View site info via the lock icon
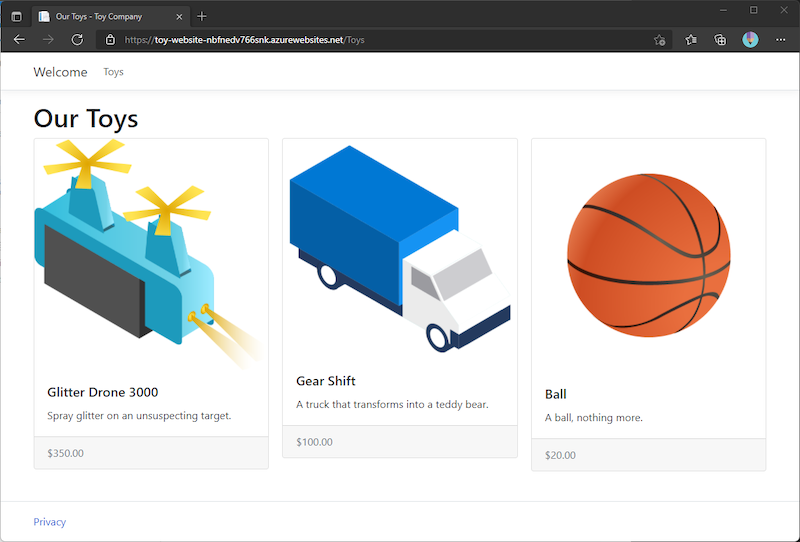The width and height of the screenshot is (800, 542). point(110,40)
